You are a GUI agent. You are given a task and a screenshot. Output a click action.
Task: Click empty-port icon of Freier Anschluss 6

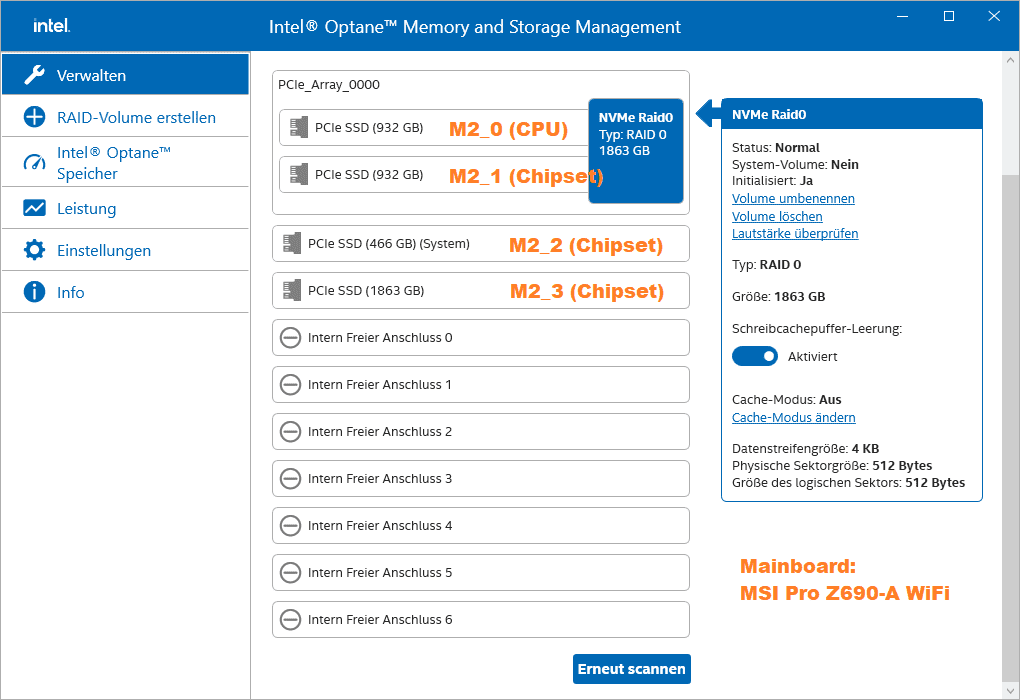290,619
